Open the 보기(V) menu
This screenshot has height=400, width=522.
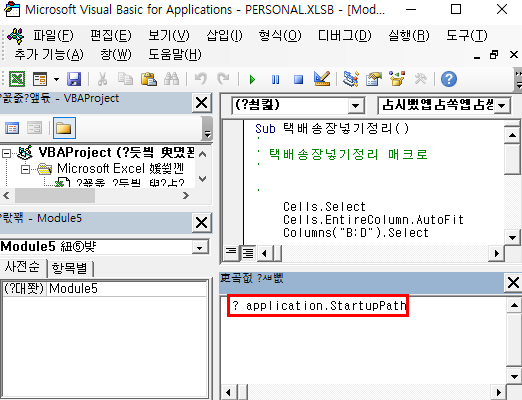[169, 35]
